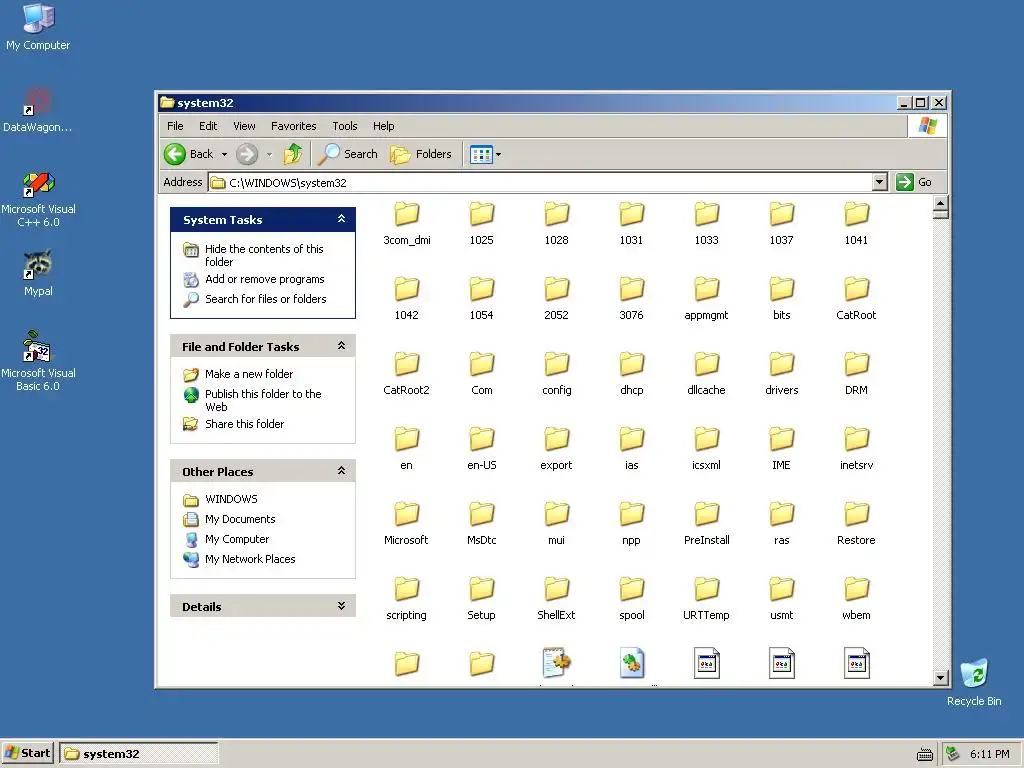This screenshot has height=768, width=1024.
Task: Open the View menu
Action: click(244, 126)
